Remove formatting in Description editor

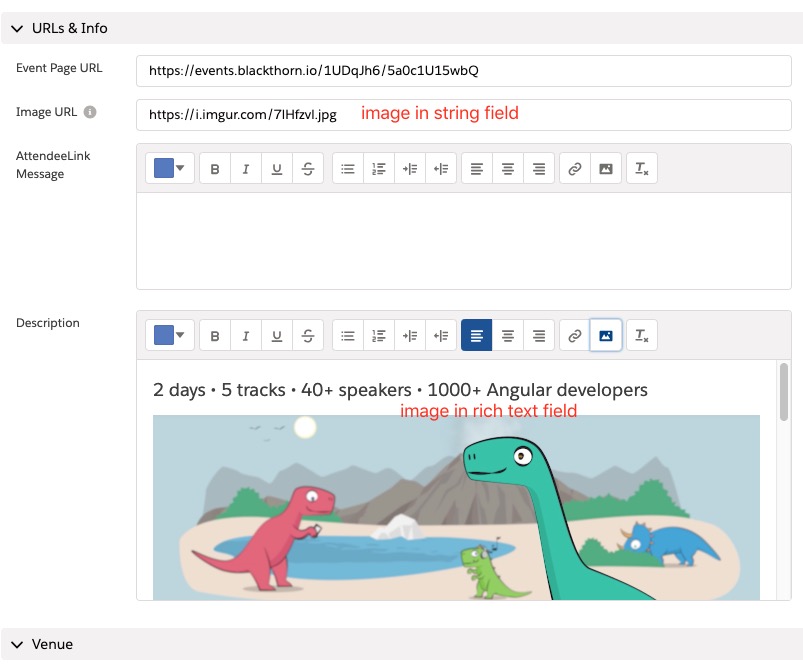642,335
